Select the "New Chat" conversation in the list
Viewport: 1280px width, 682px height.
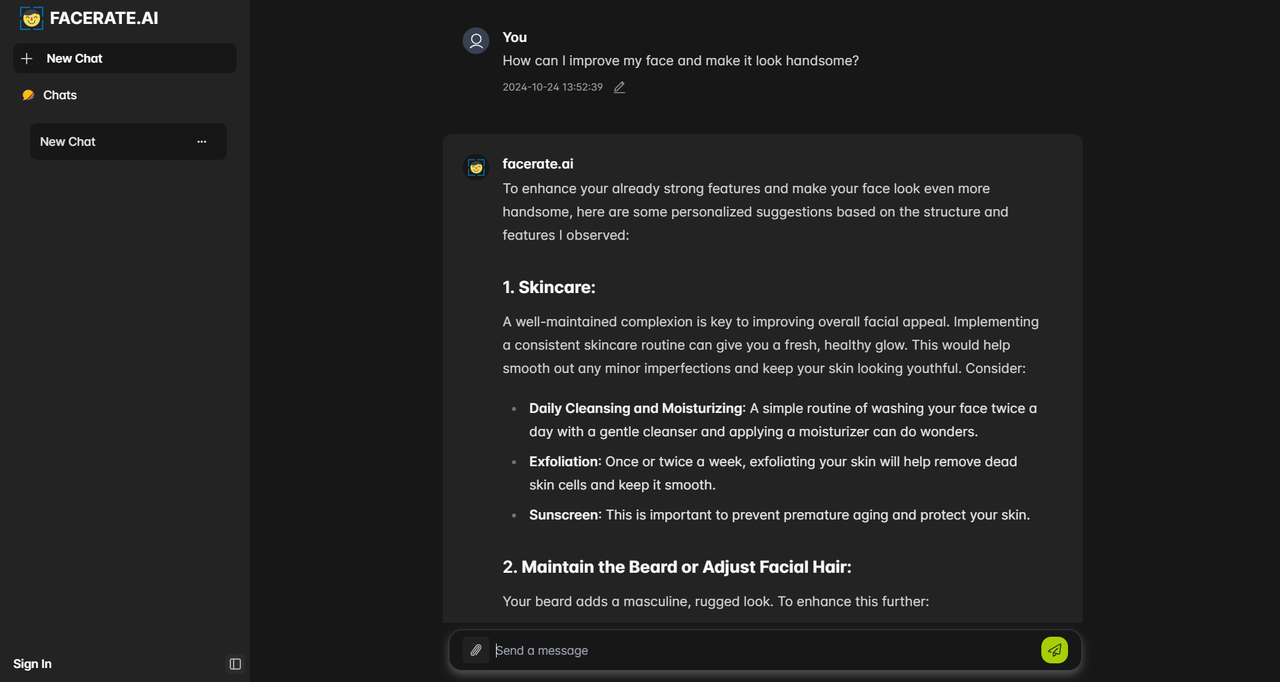pos(68,142)
